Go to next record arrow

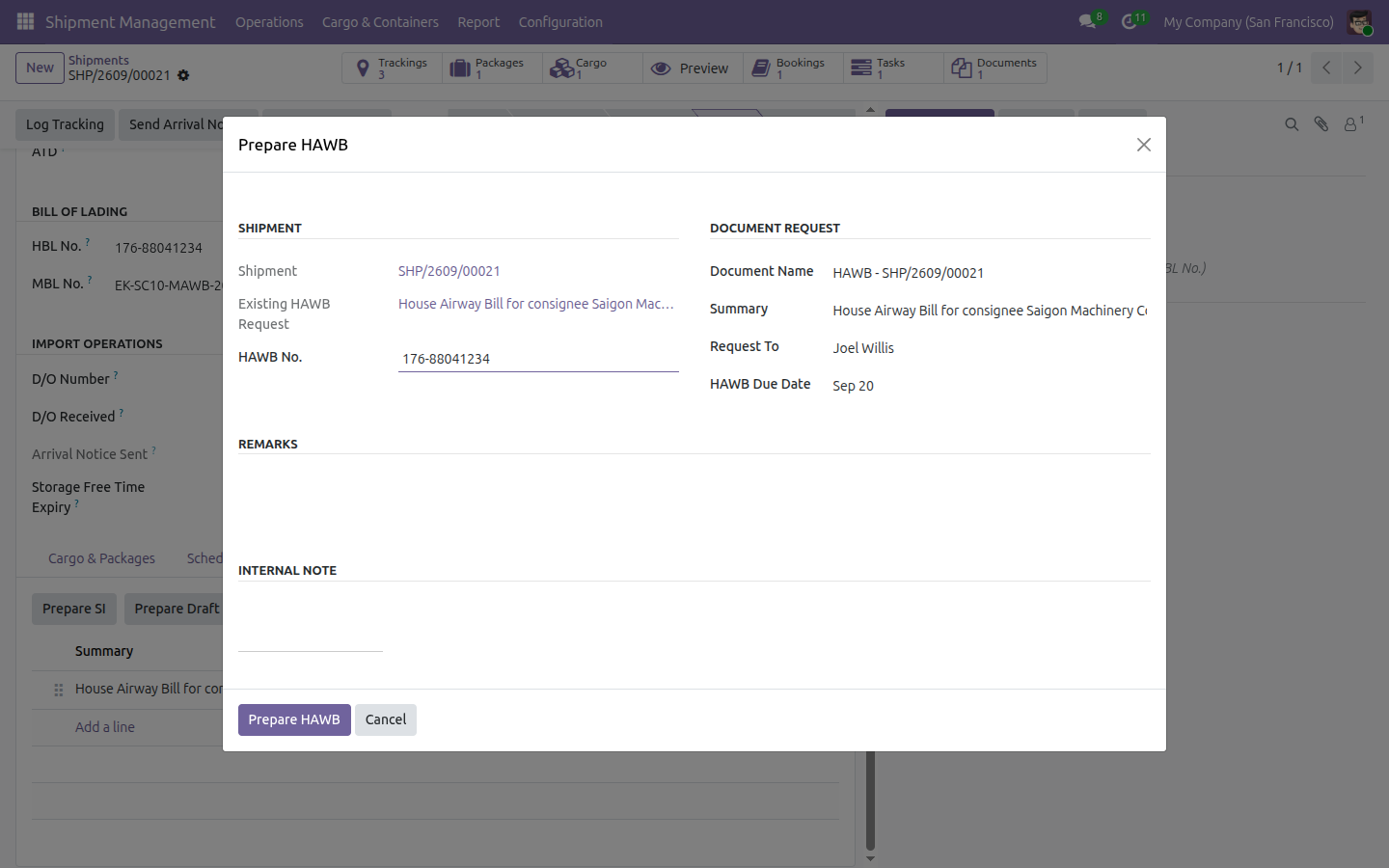pos(1357,68)
